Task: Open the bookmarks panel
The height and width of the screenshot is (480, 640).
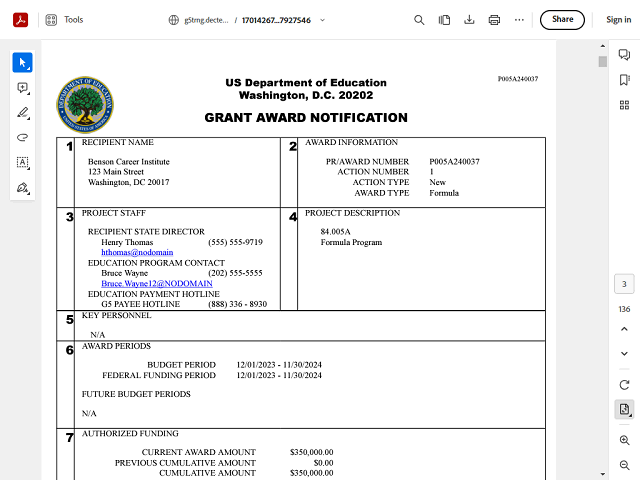Action: click(624, 80)
